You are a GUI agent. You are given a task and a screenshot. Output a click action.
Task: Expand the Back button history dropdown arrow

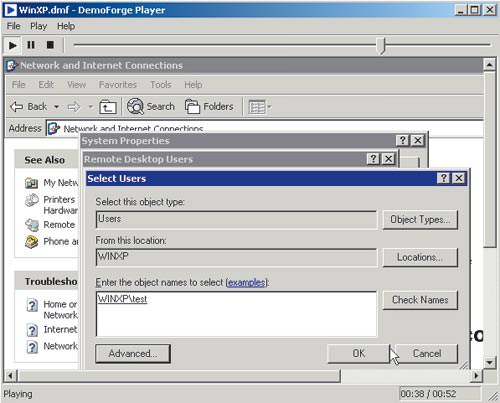click(57, 107)
